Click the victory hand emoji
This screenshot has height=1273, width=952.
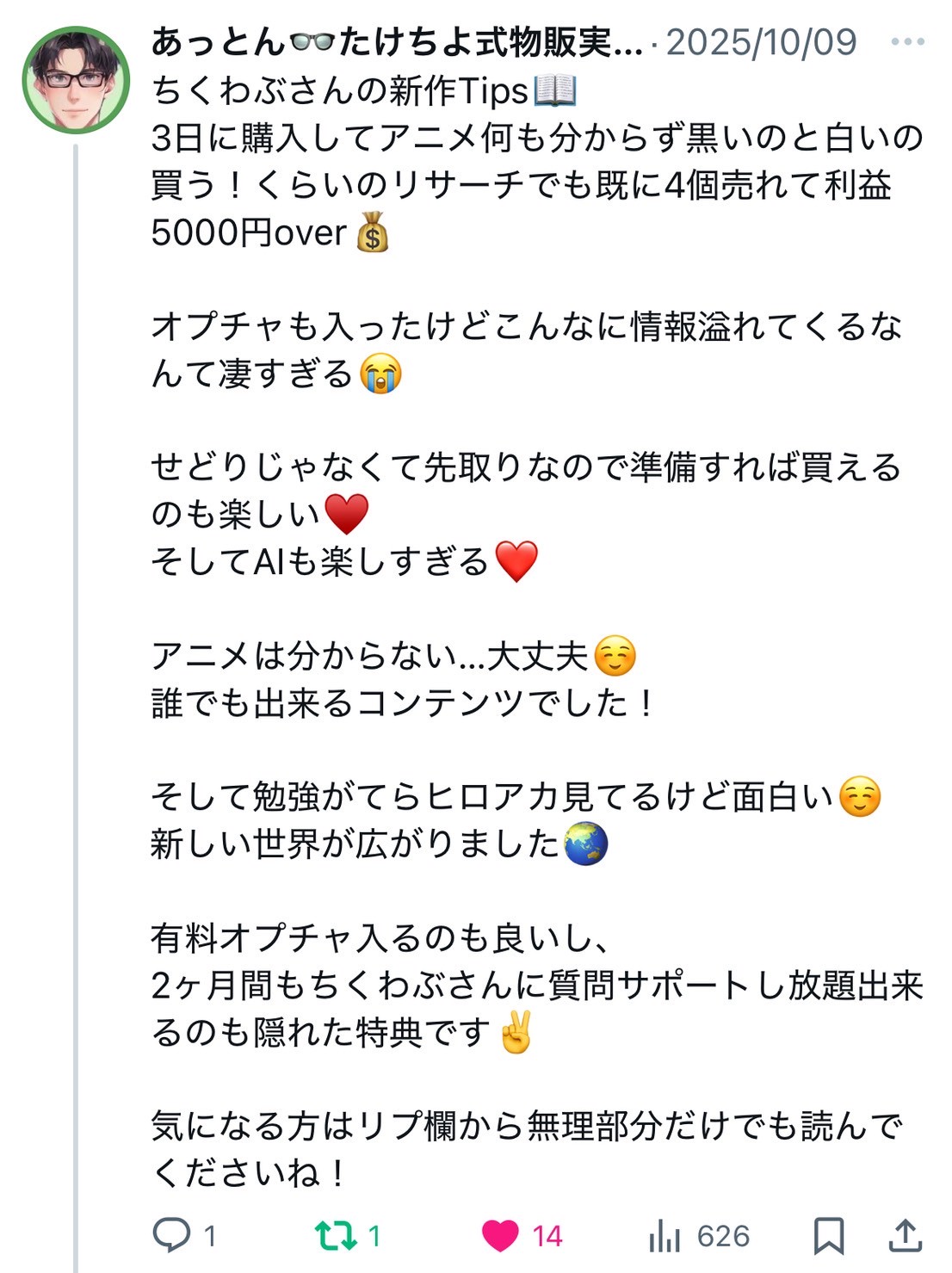[x=516, y=1032]
